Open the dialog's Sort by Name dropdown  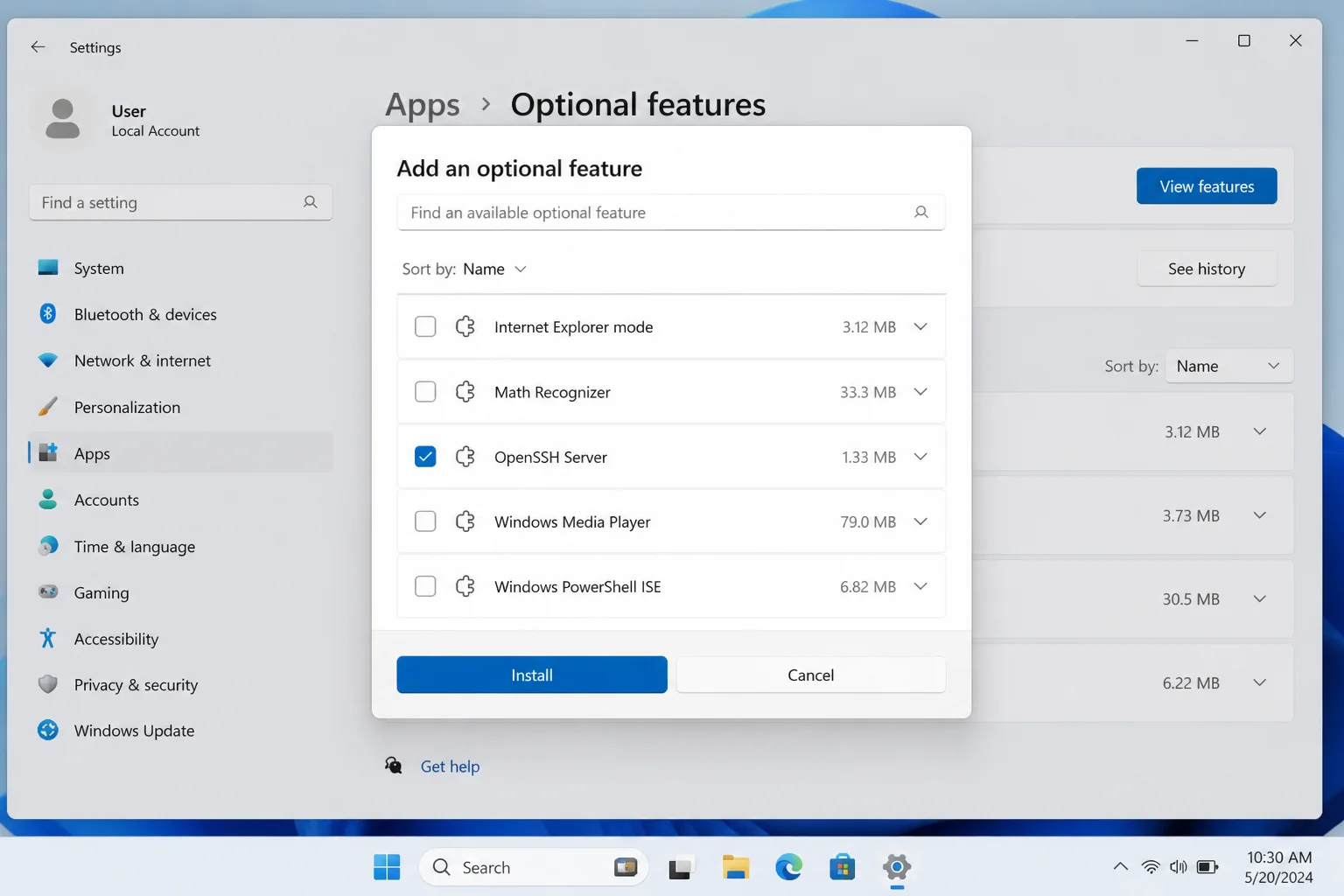[494, 269]
